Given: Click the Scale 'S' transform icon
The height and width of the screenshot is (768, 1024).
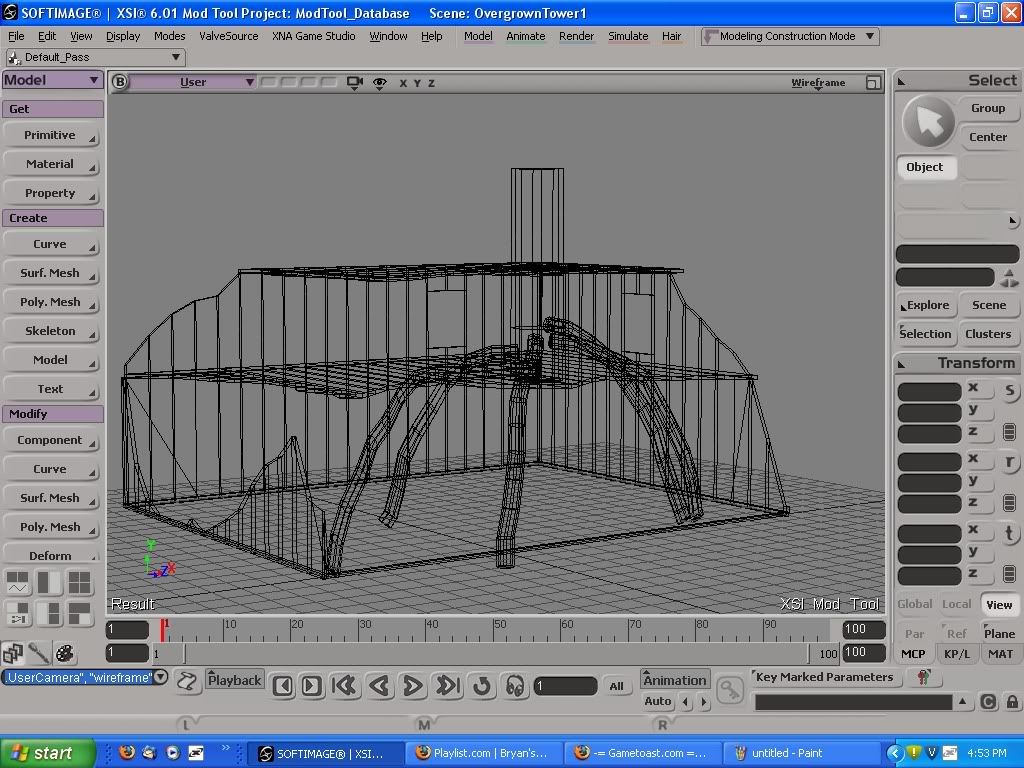Looking at the screenshot, I should [x=1010, y=391].
